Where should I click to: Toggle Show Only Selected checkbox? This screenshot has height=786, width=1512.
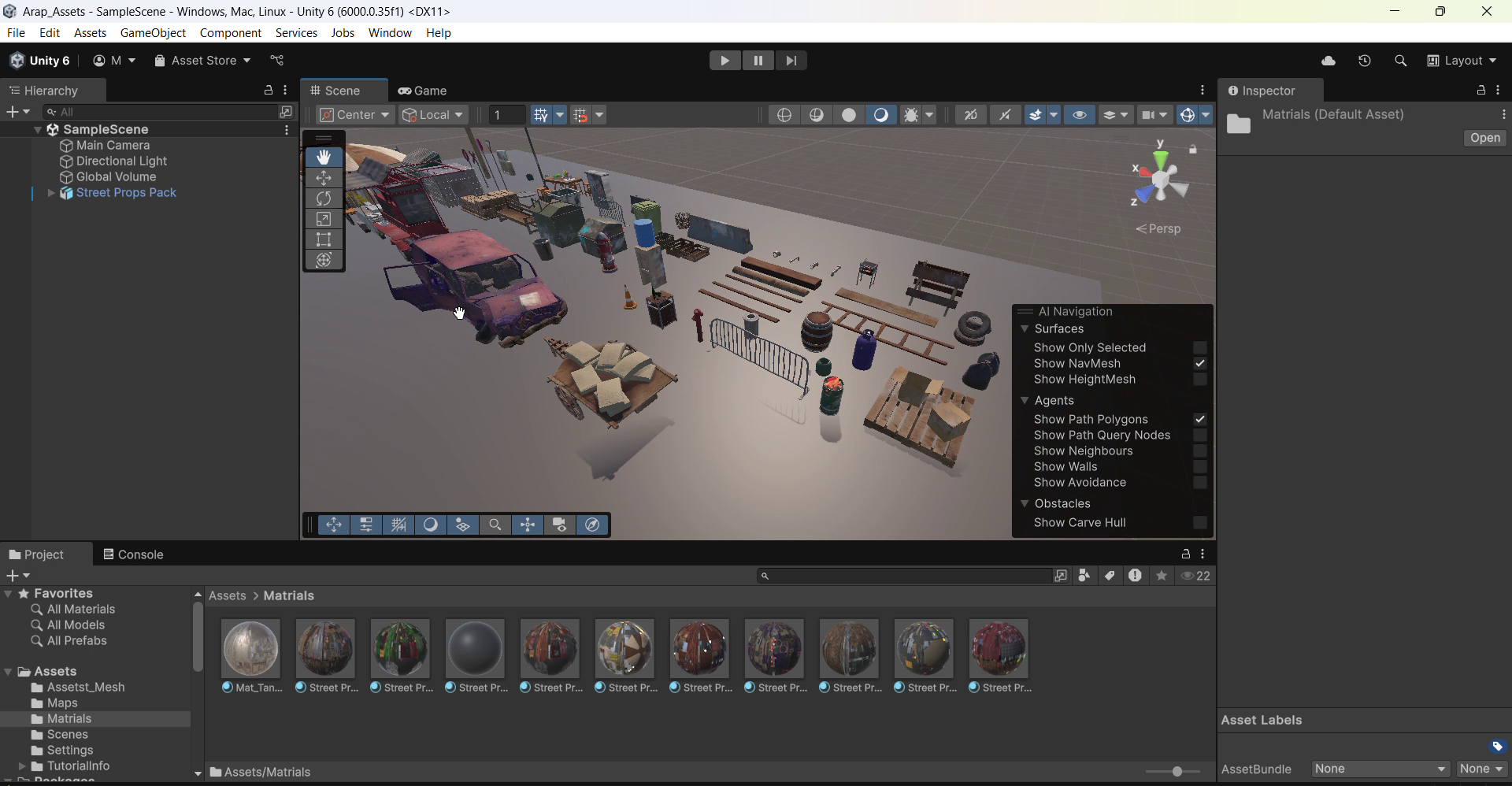coord(1199,347)
